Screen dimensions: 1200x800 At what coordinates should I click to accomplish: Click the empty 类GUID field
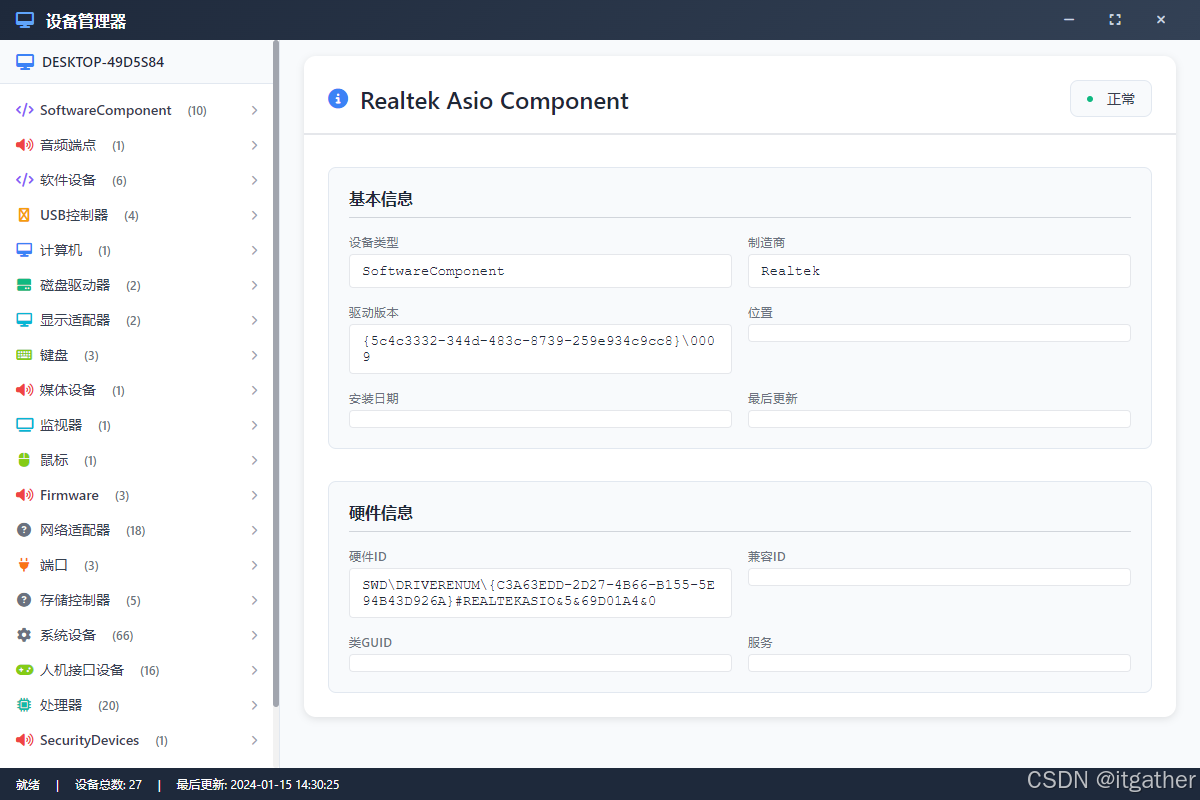(x=540, y=663)
